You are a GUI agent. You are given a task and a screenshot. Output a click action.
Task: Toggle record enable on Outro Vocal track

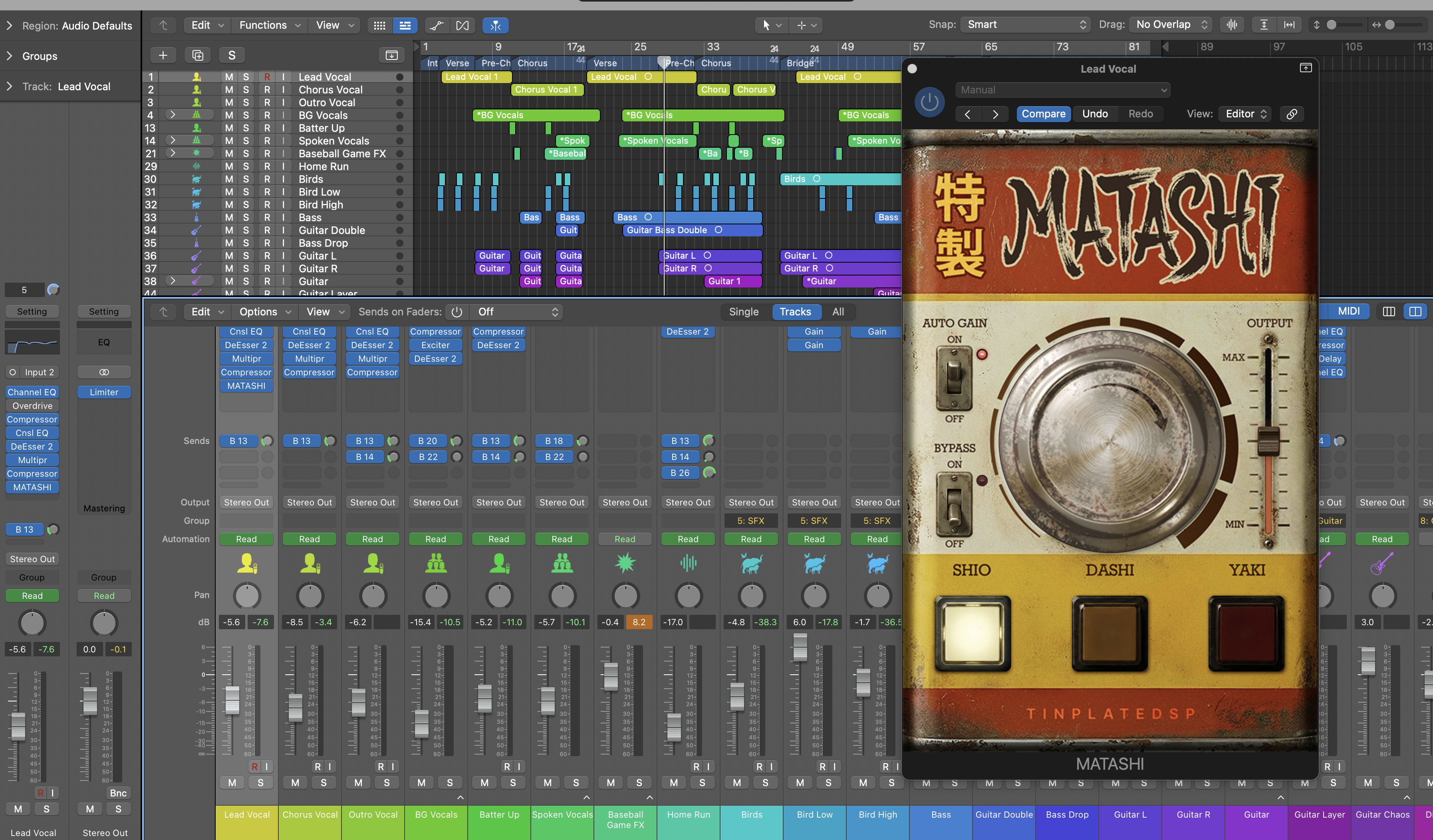pyautogui.click(x=267, y=102)
